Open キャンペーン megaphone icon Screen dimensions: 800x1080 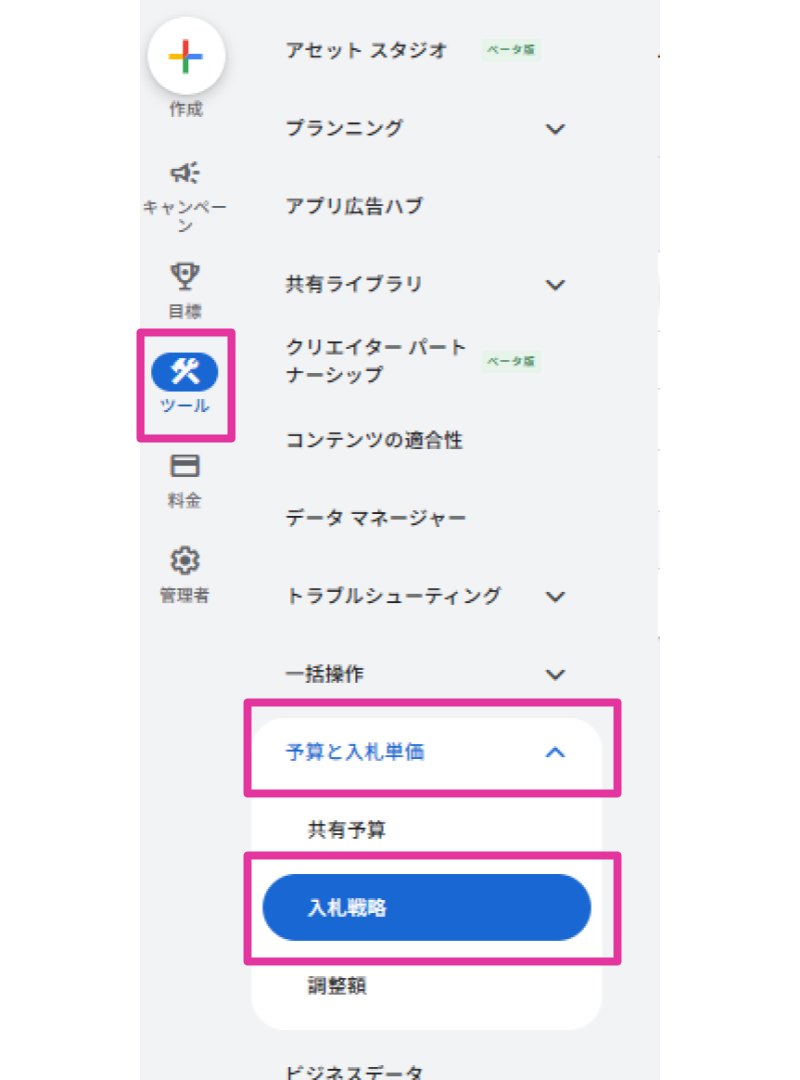[185, 173]
